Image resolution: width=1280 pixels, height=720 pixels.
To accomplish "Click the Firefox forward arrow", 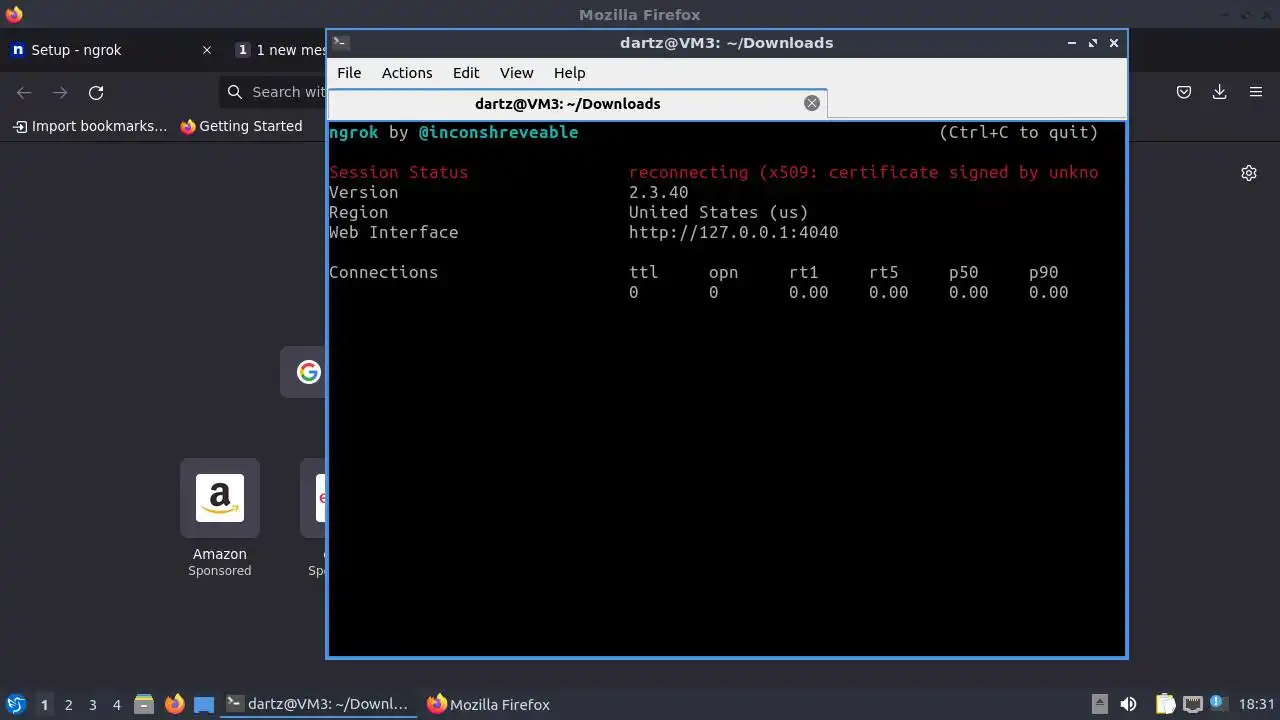I will pos(60,92).
